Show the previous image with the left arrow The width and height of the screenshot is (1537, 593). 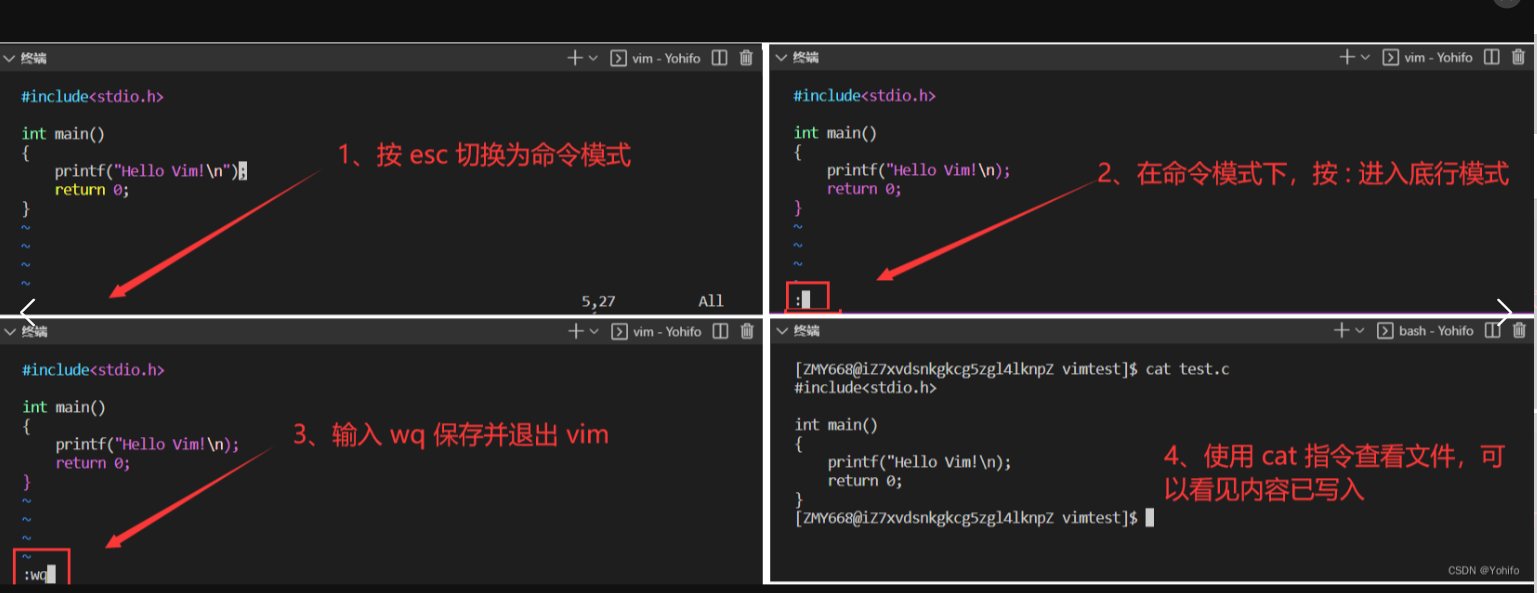coord(28,313)
